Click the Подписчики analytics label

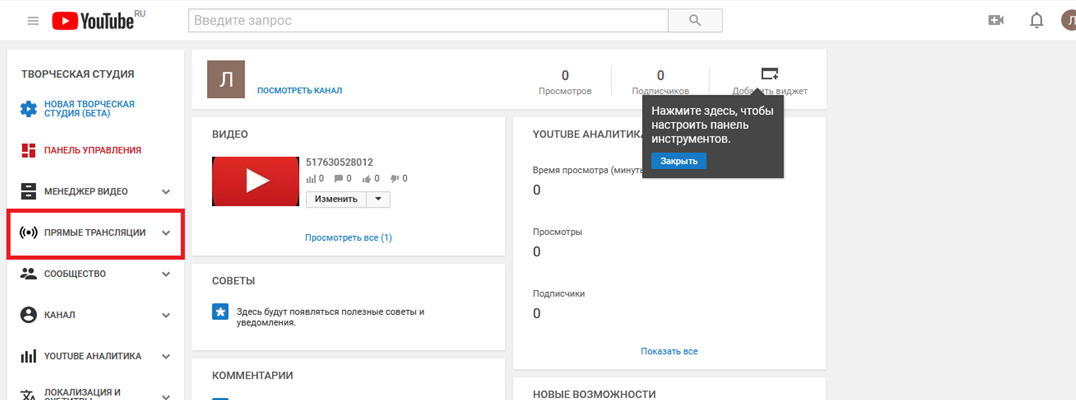[559, 293]
